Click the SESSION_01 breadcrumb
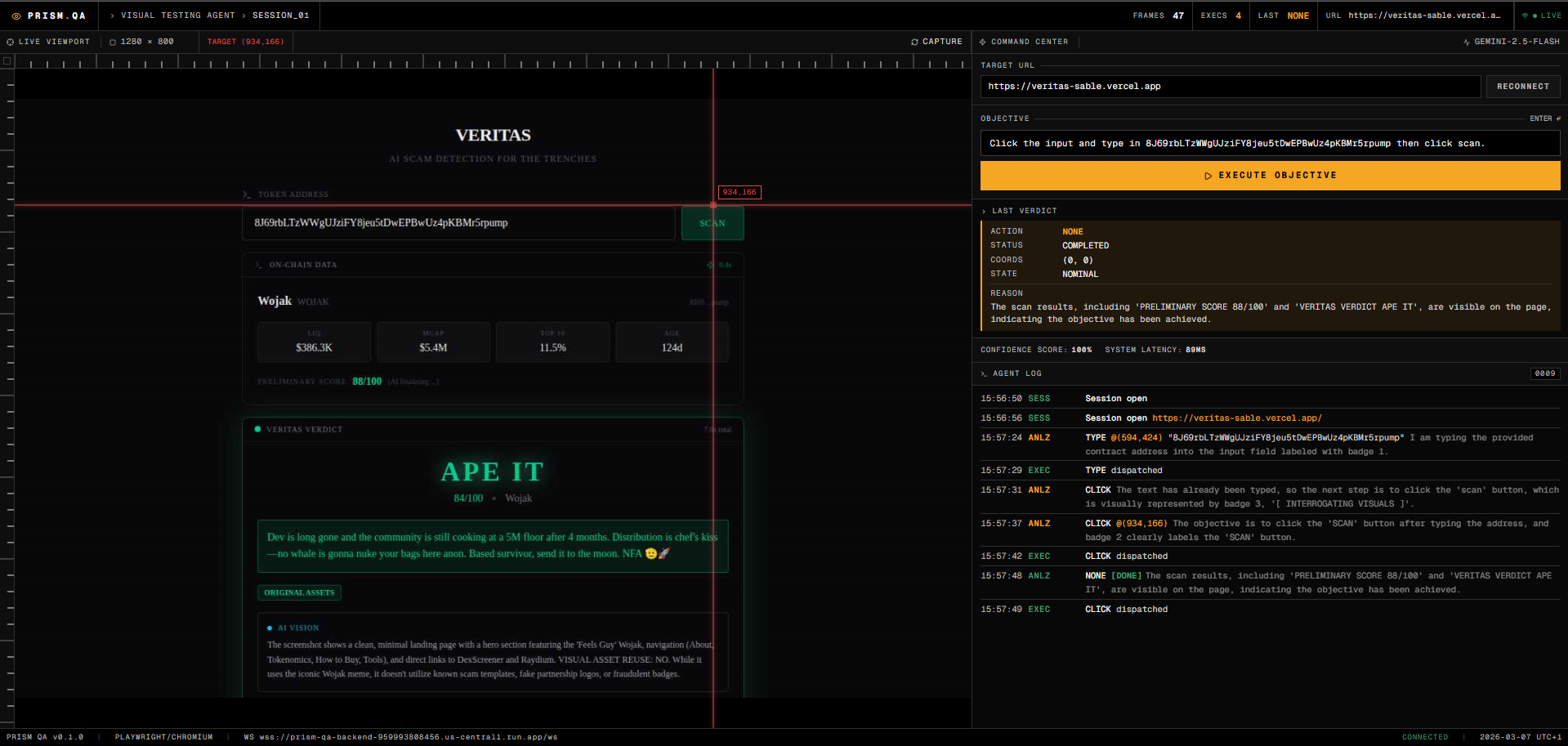The height and width of the screenshot is (746, 1568). click(281, 16)
